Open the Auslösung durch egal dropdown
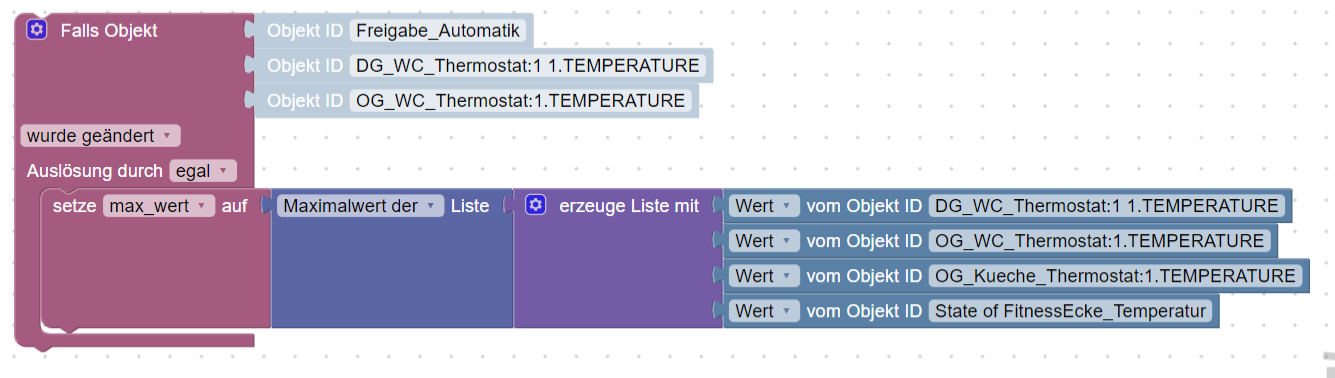Image resolution: width=1335 pixels, height=378 pixels. [x=203, y=171]
